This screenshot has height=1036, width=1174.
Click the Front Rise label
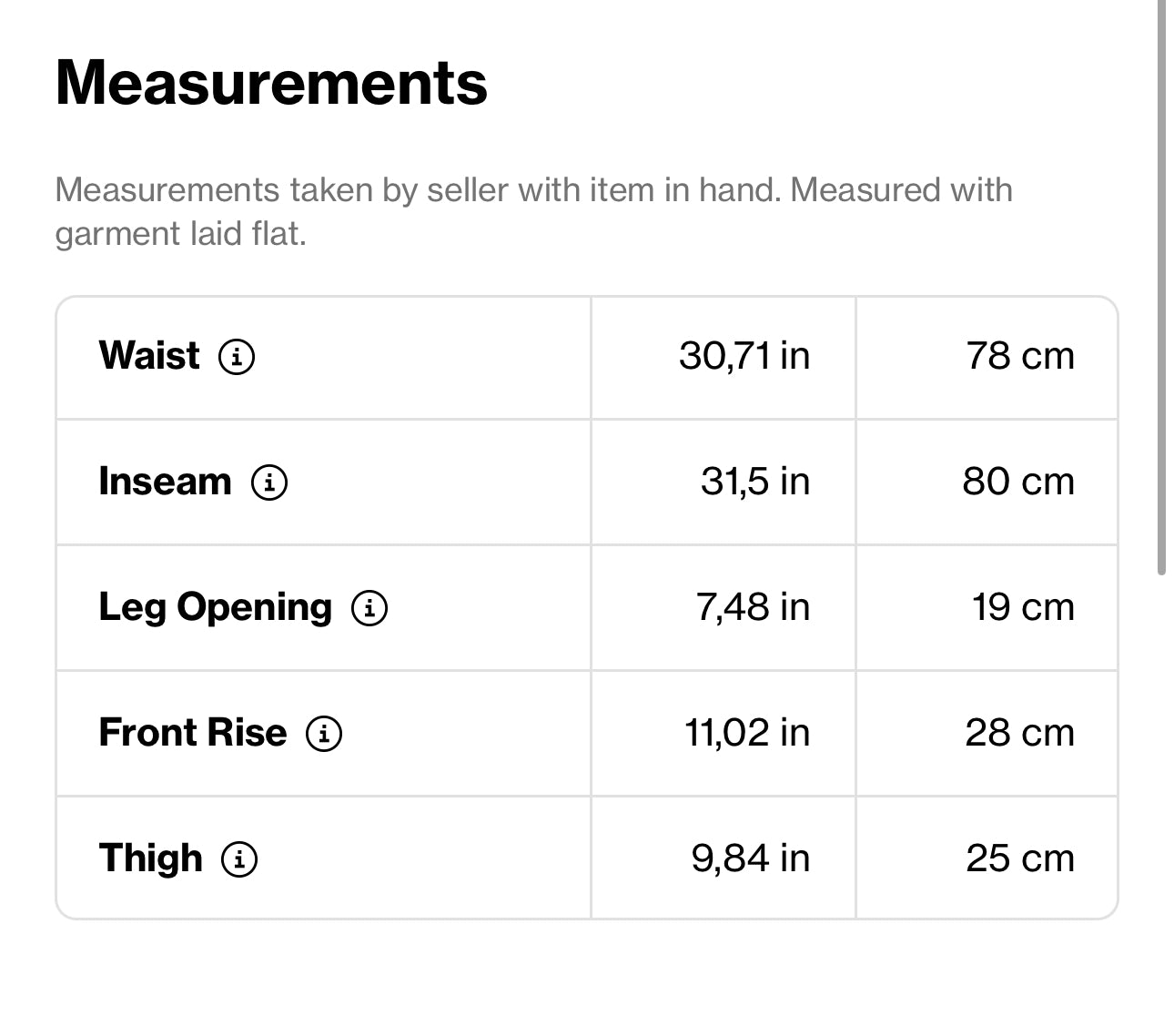tap(192, 732)
